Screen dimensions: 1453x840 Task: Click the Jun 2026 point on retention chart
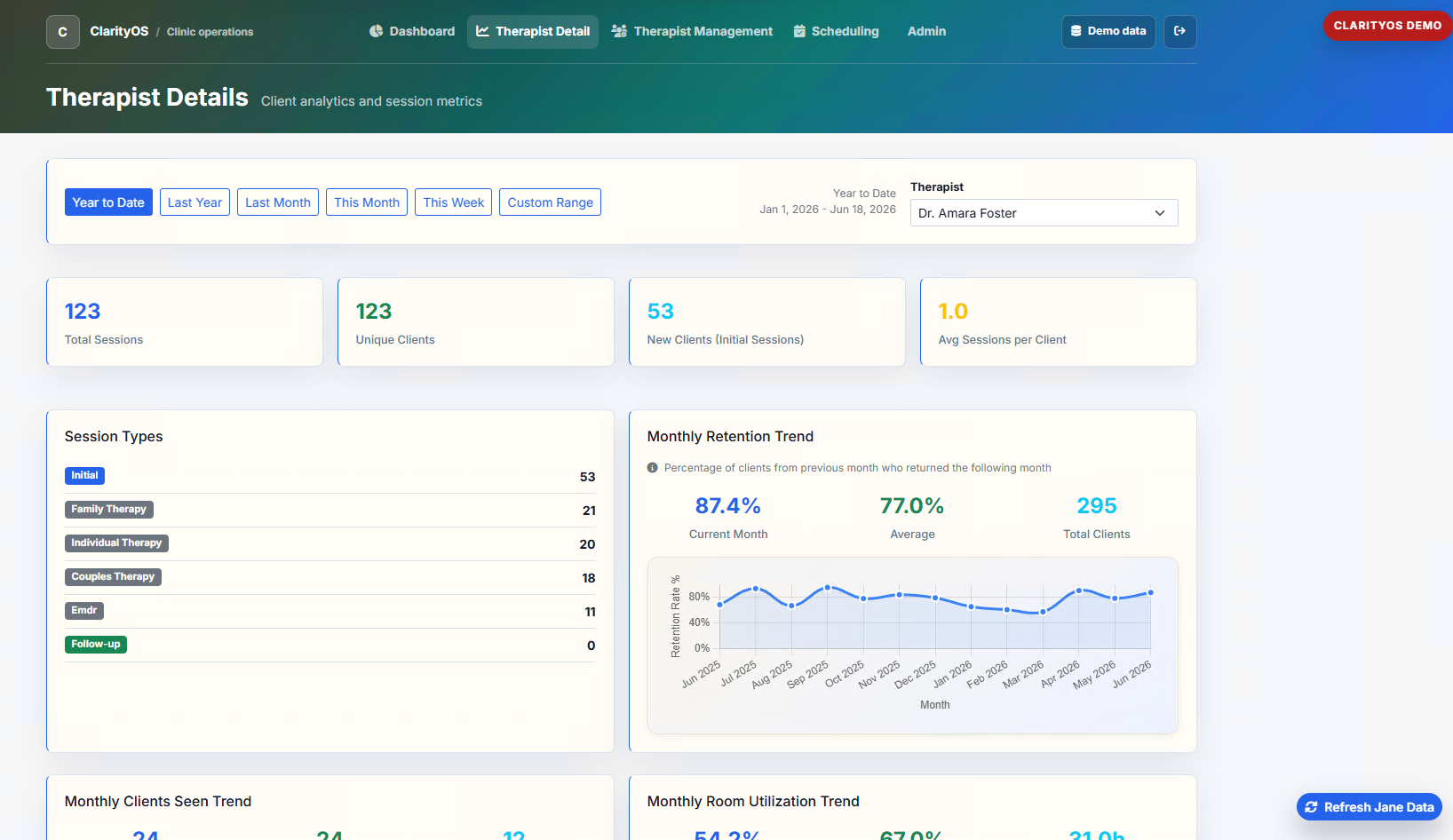coord(1151,592)
